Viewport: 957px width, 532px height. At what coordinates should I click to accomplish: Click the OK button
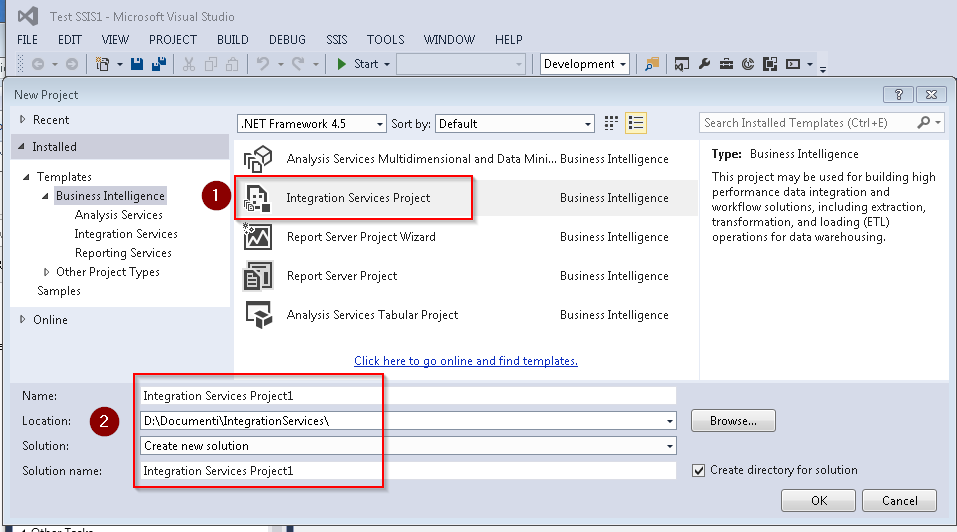coord(818,500)
